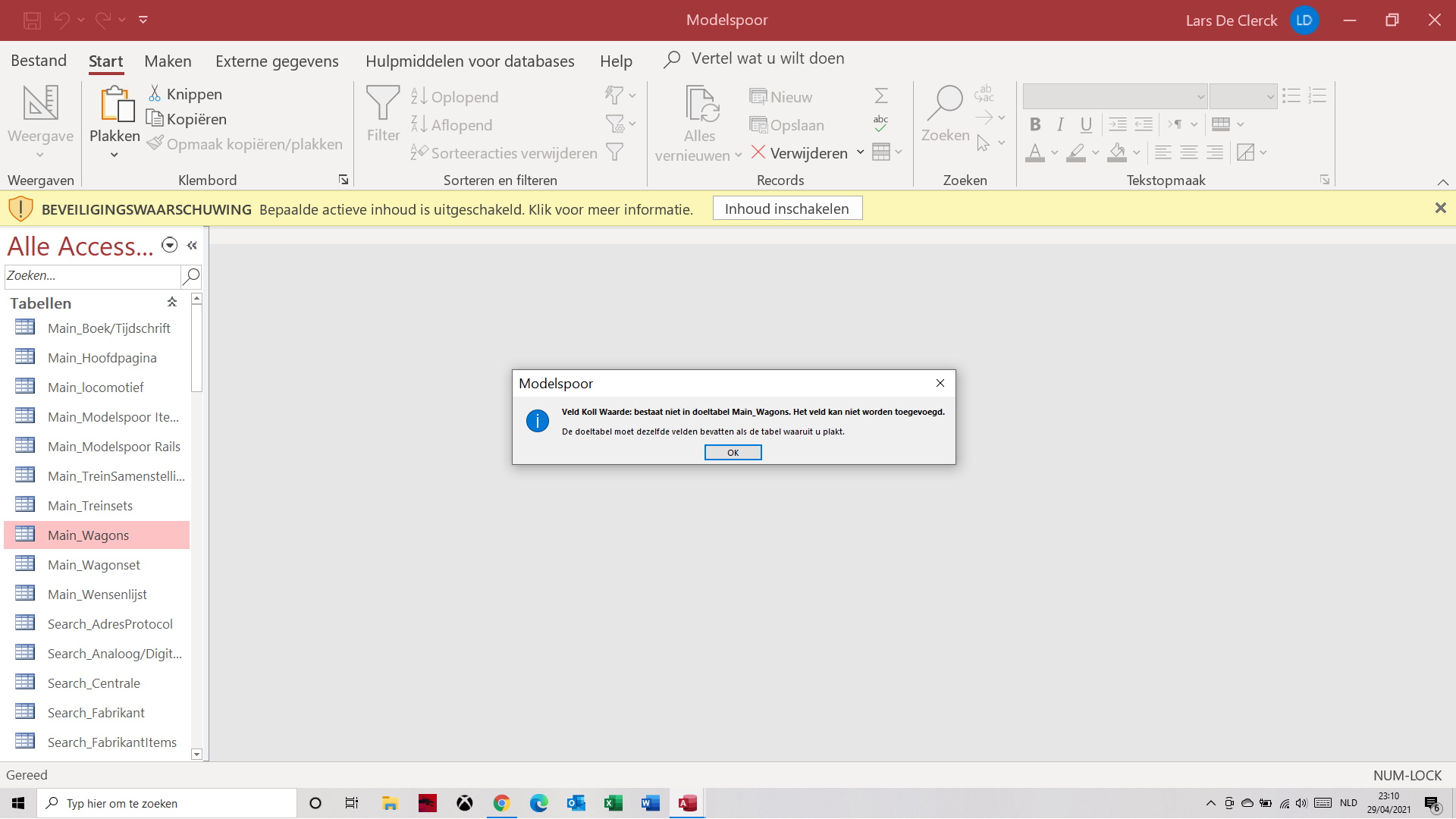Align text right
This screenshot has width=1456, height=819.
point(1215,153)
